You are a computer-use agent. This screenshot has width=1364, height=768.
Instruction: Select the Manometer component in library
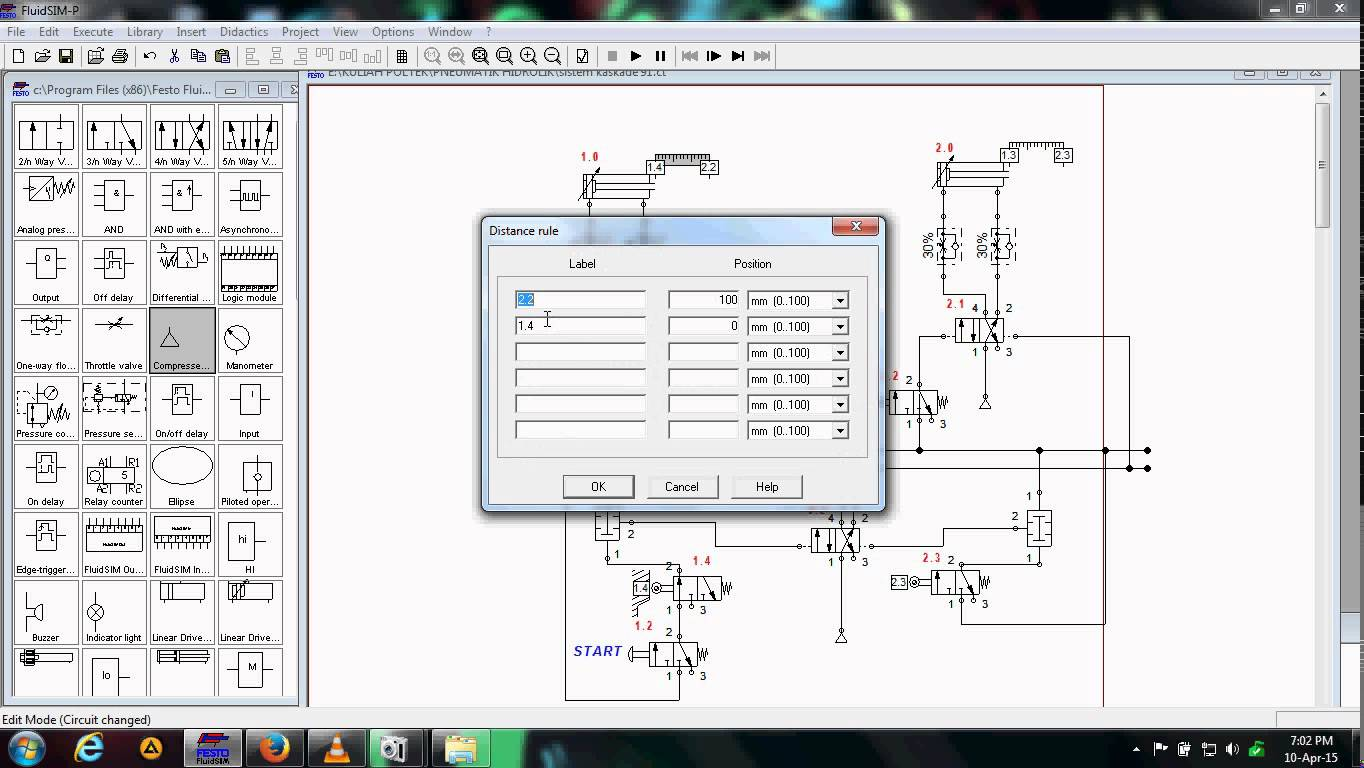click(250, 340)
